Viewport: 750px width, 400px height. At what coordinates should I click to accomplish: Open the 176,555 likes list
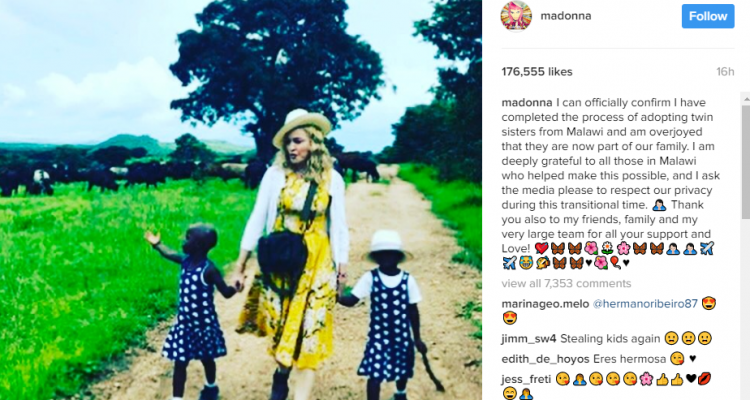tap(537, 72)
